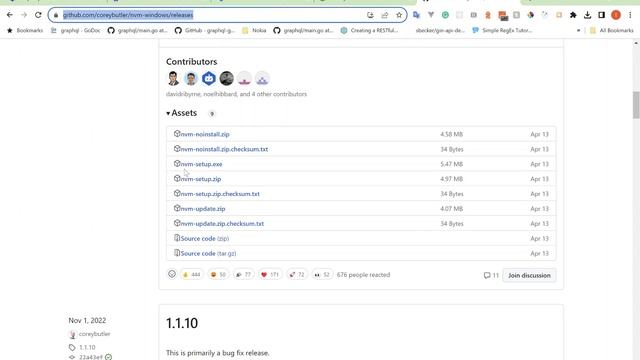This screenshot has height=360, width=640.
Task: Open the blue bot contributor avatar
Action: 209,78
